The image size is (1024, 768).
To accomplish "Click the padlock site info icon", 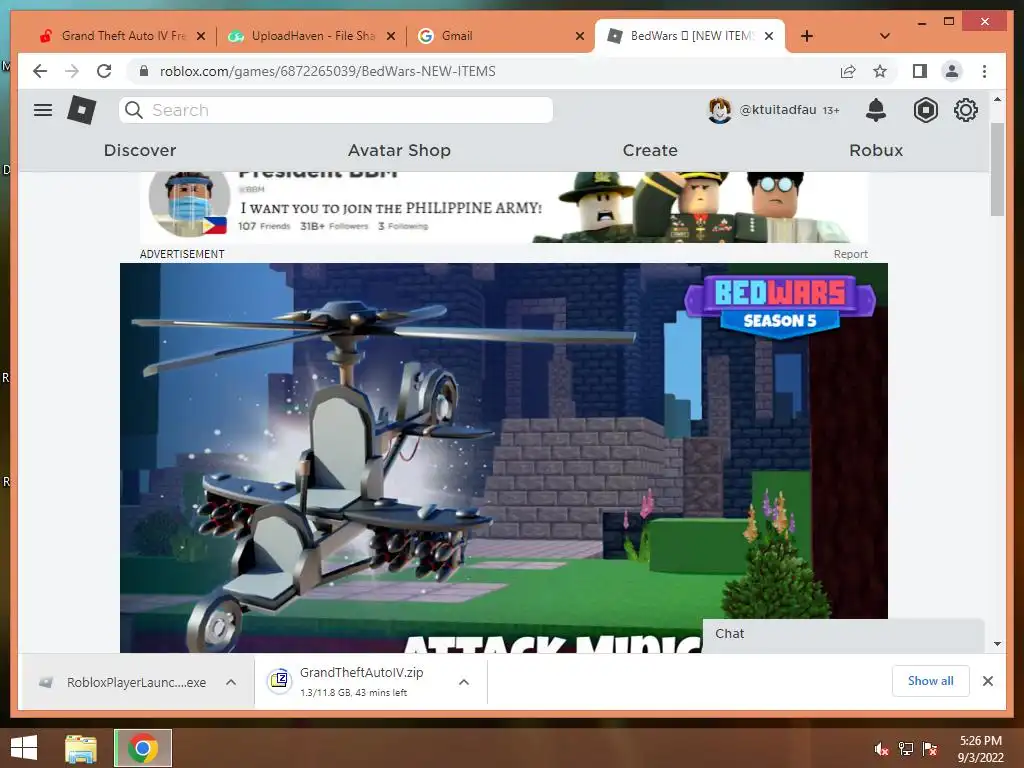I will (x=144, y=71).
